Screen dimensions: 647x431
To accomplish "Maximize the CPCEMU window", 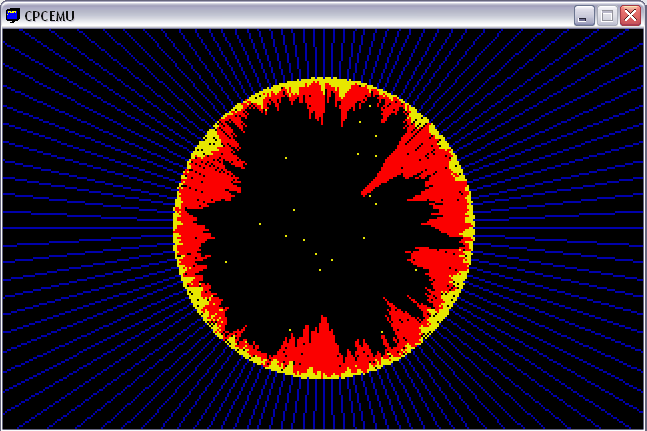I will pyautogui.click(x=607, y=16).
